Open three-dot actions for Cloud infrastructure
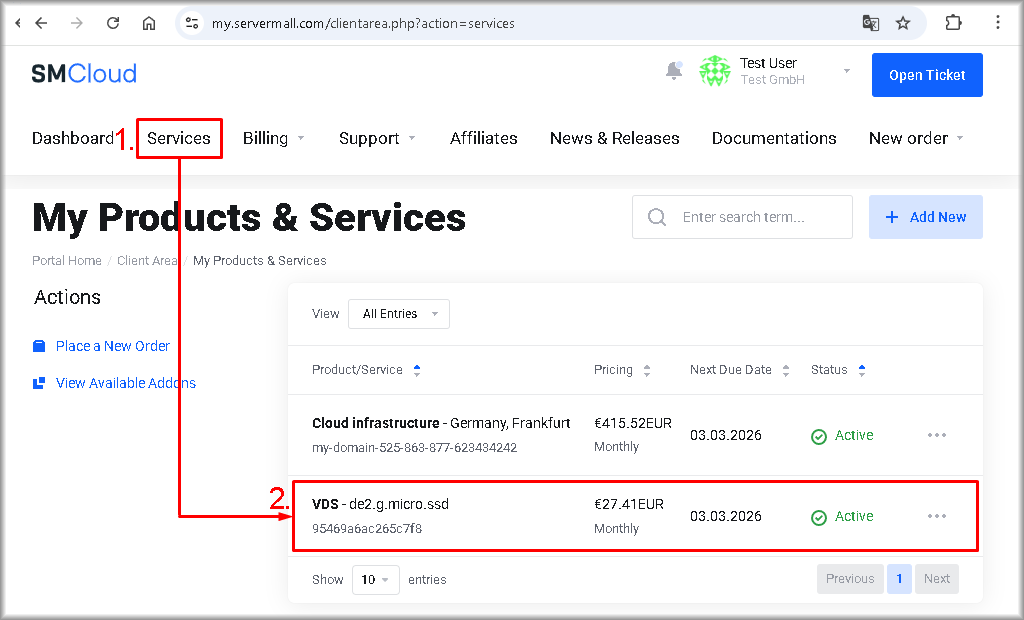This screenshot has width=1024, height=620. tap(936, 435)
